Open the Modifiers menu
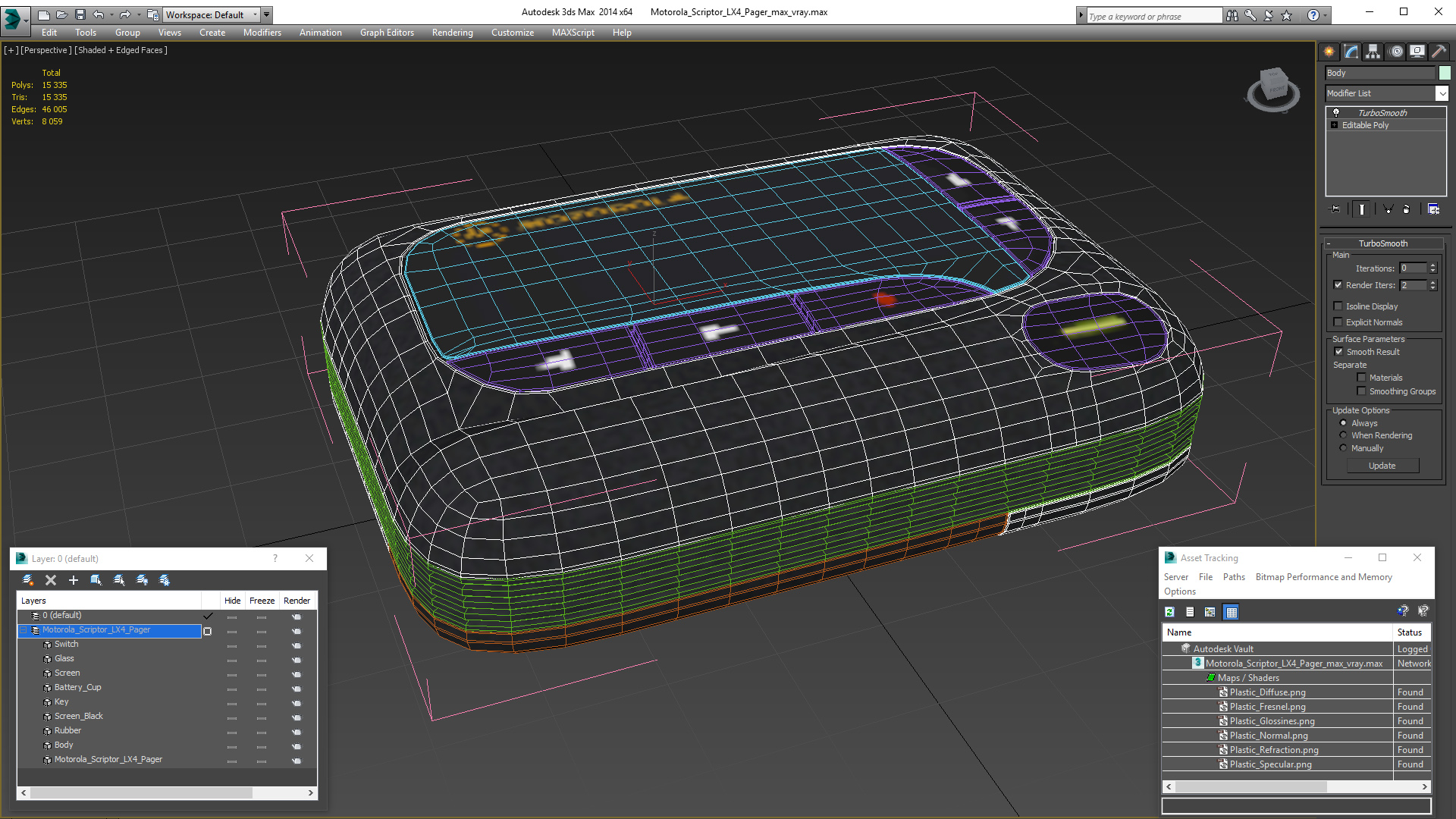 (262, 33)
